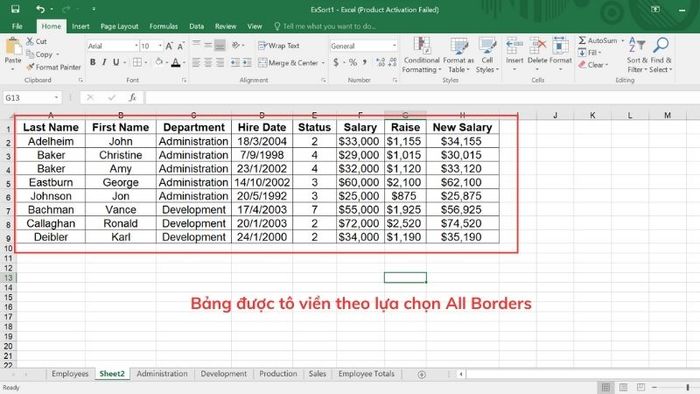700x394 pixels.
Task: Open the number format dropdown showing General
Action: click(394, 46)
